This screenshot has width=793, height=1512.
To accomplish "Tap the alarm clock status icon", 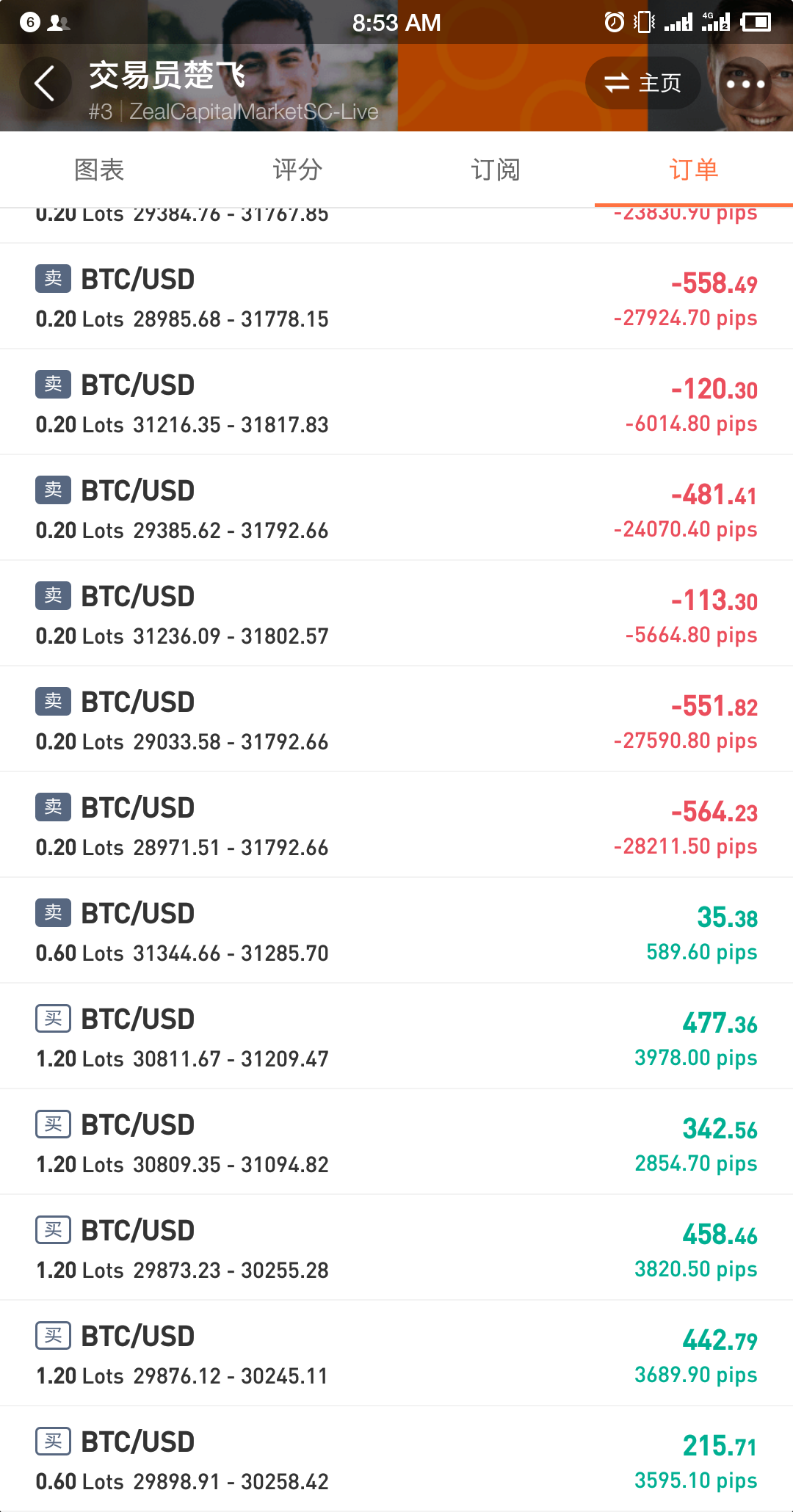I will (614, 22).
